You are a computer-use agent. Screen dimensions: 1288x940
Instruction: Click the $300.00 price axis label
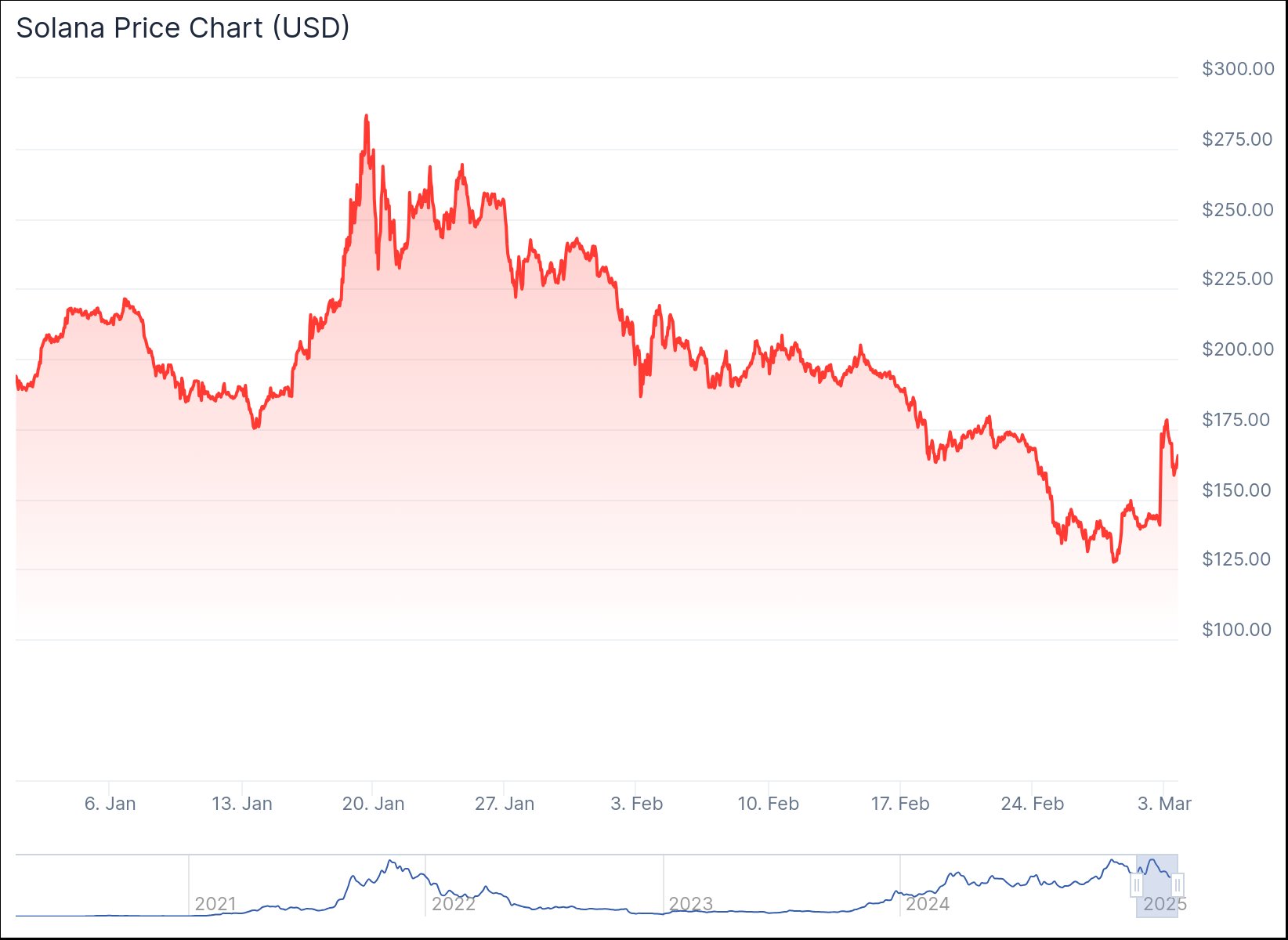pyautogui.click(x=1238, y=69)
